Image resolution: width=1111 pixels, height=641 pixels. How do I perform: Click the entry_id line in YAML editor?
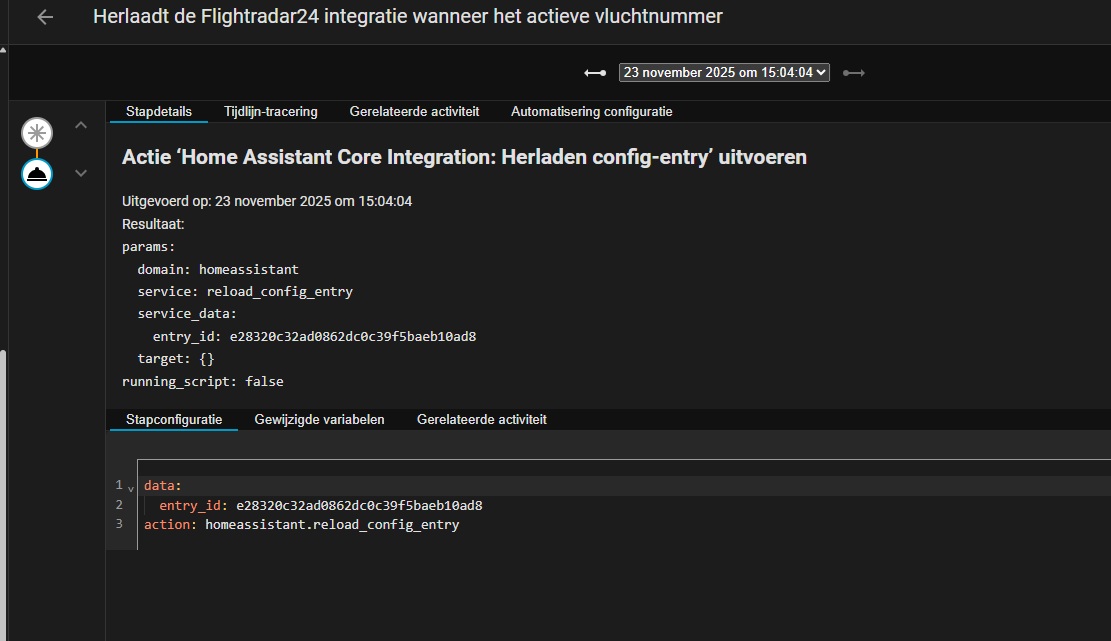coord(320,506)
